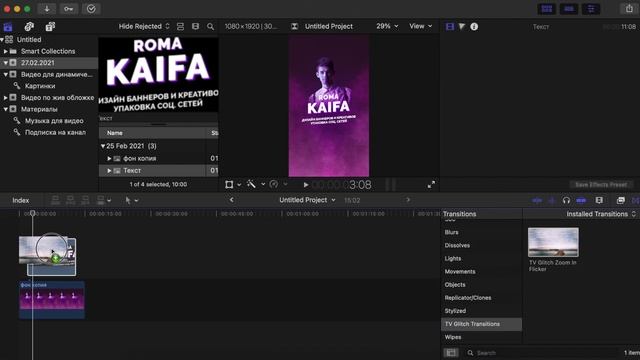Click the Insert clip edit icon
The image size is (640, 360).
coord(70,200)
